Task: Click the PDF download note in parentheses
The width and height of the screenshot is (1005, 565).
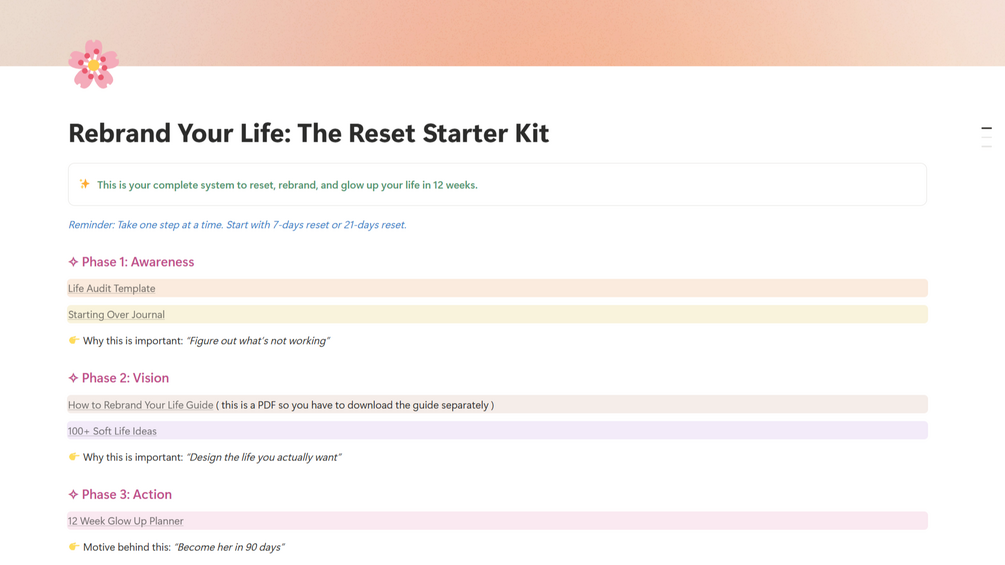Action: [x=355, y=405]
